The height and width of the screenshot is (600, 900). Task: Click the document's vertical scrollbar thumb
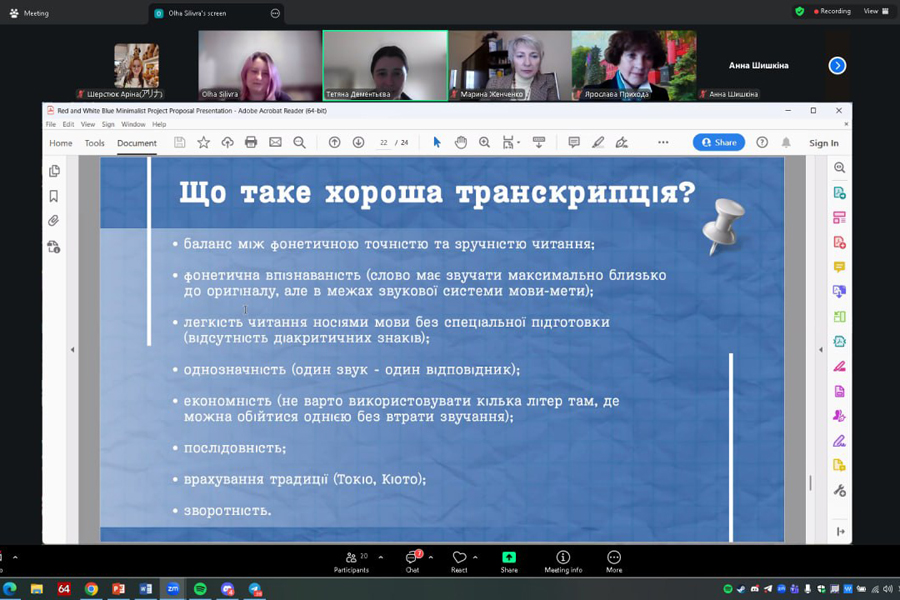coord(810,483)
